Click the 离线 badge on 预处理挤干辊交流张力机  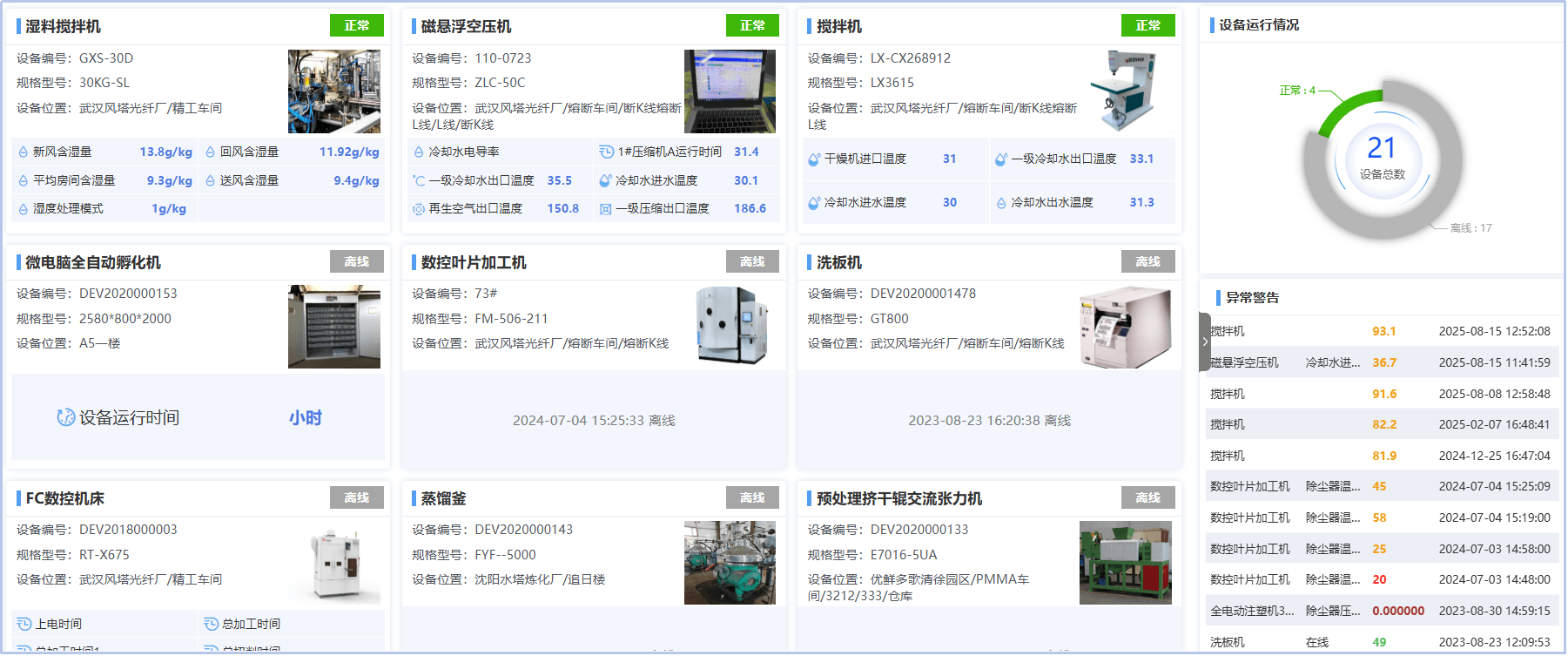click(1148, 498)
